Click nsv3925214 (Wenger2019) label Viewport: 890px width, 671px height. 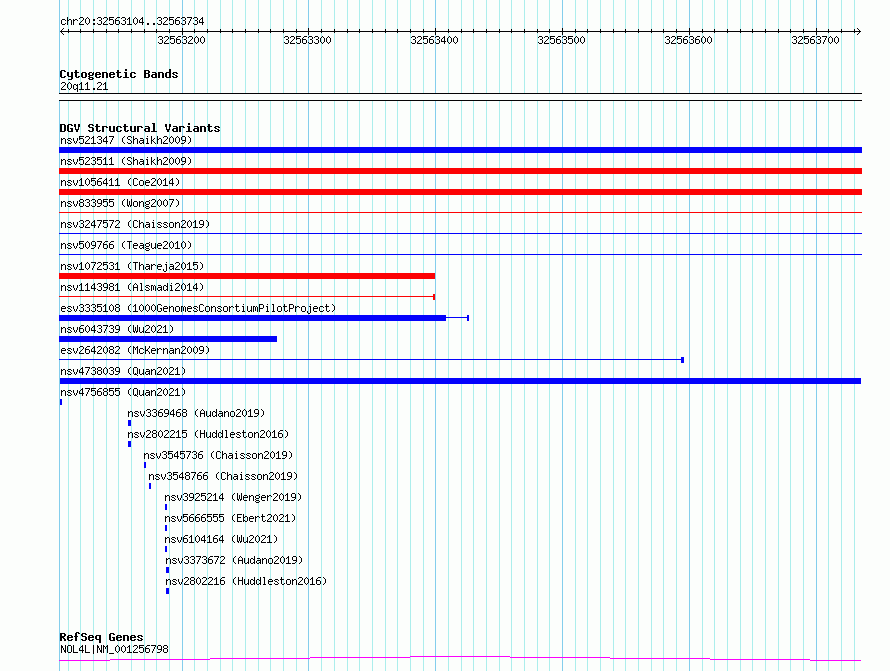tap(233, 497)
